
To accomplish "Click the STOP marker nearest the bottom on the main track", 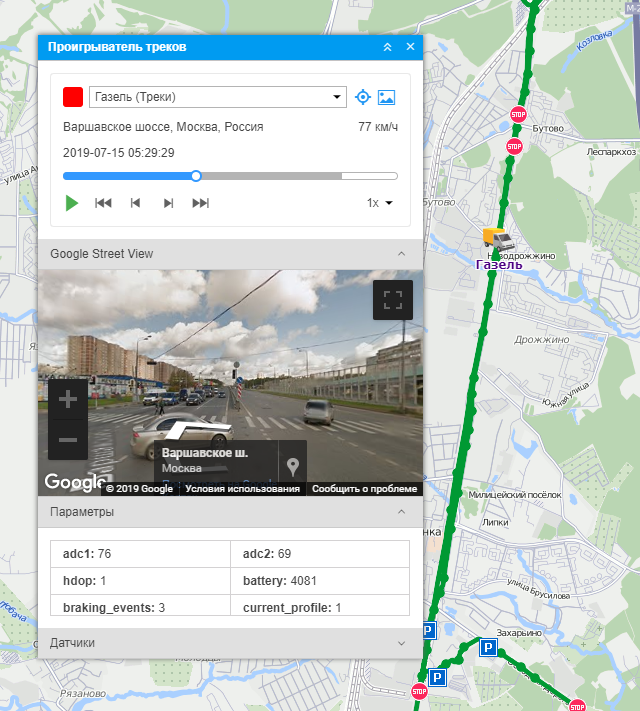I will coord(419,692).
